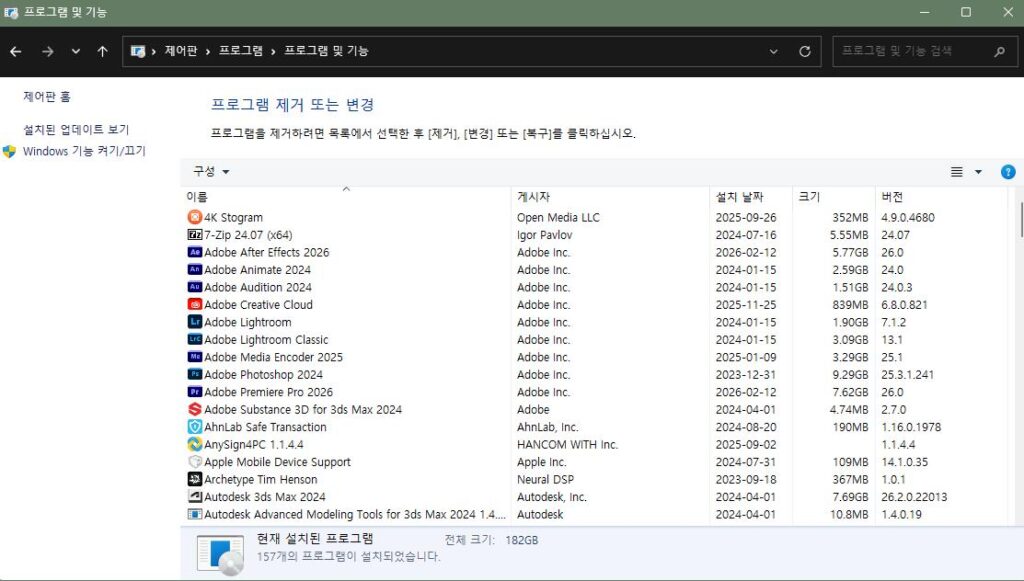Select the Adobe Audition 2024 icon

click(195, 287)
